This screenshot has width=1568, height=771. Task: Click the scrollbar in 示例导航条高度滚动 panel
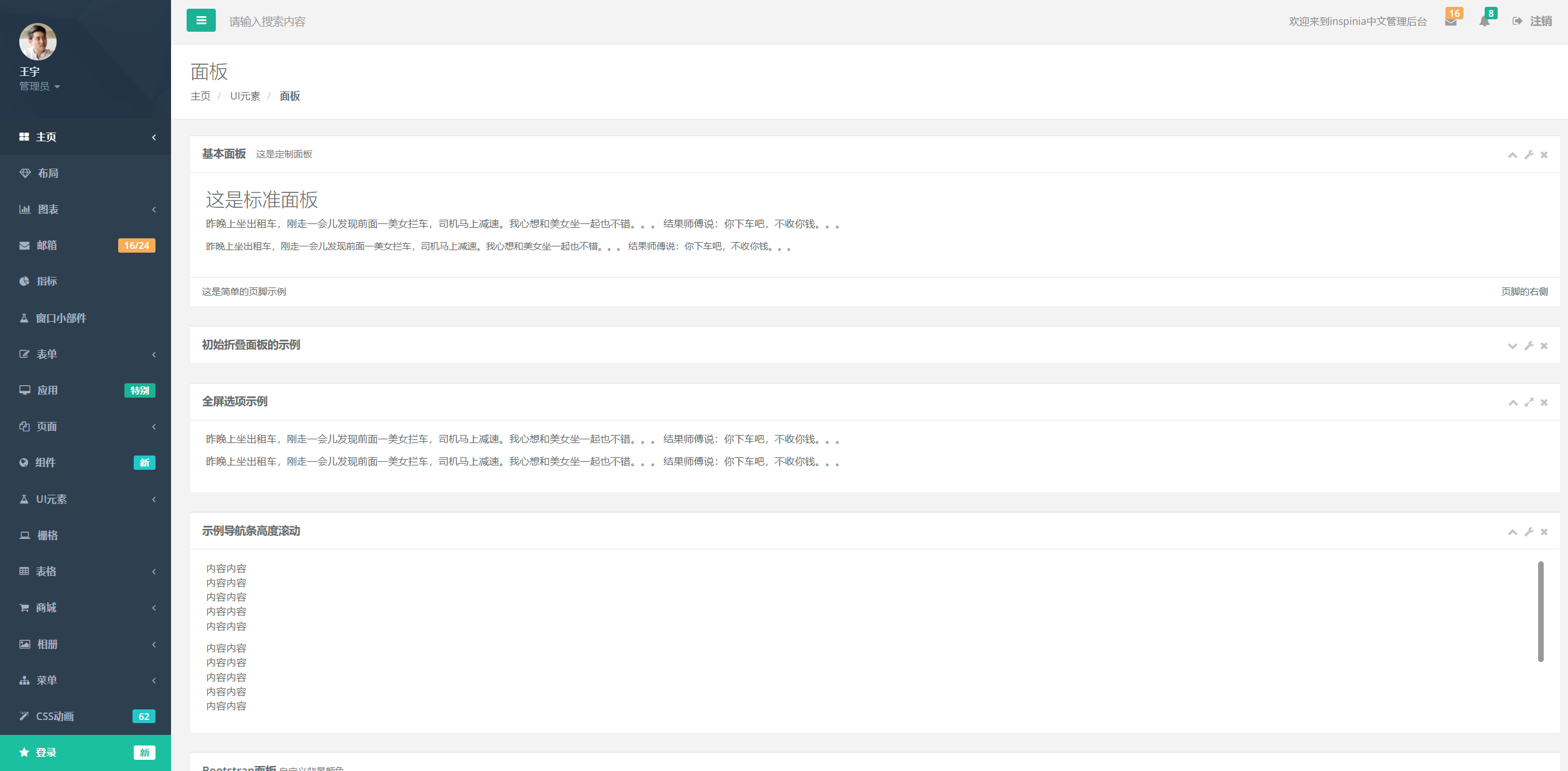(x=1541, y=612)
